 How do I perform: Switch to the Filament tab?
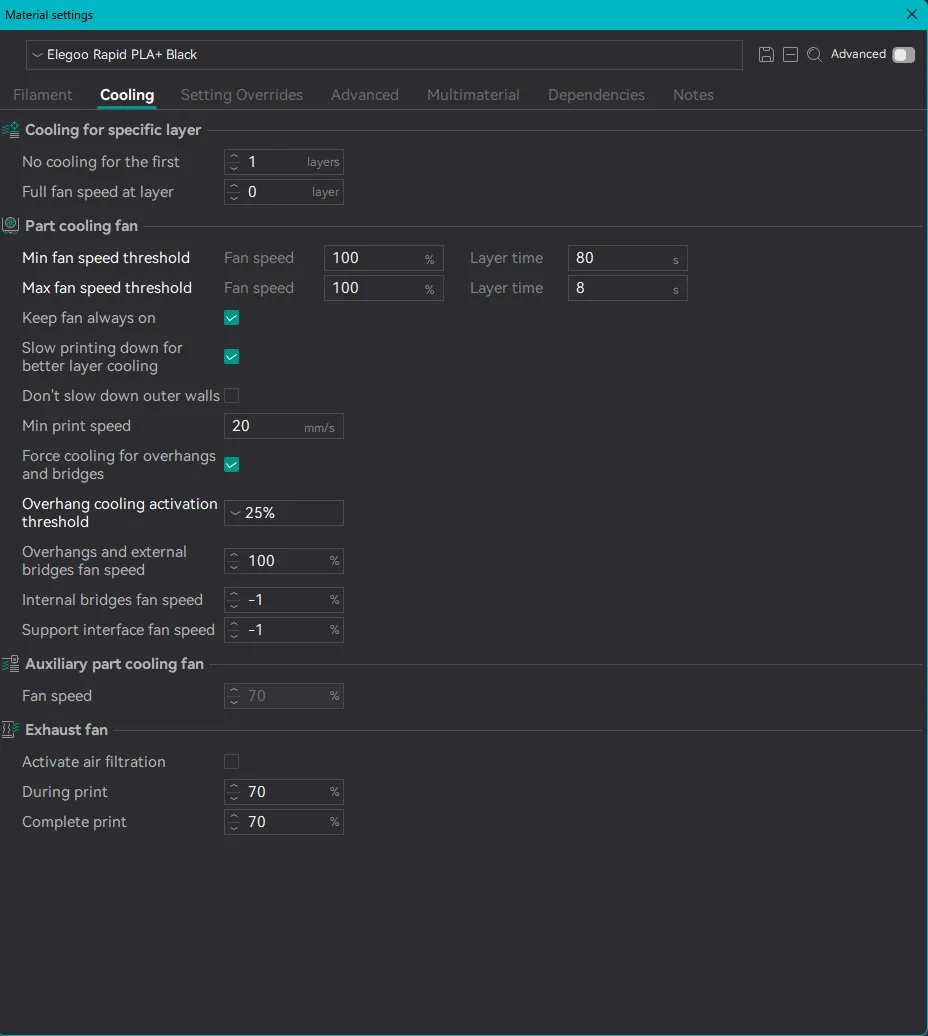click(43, 95)
